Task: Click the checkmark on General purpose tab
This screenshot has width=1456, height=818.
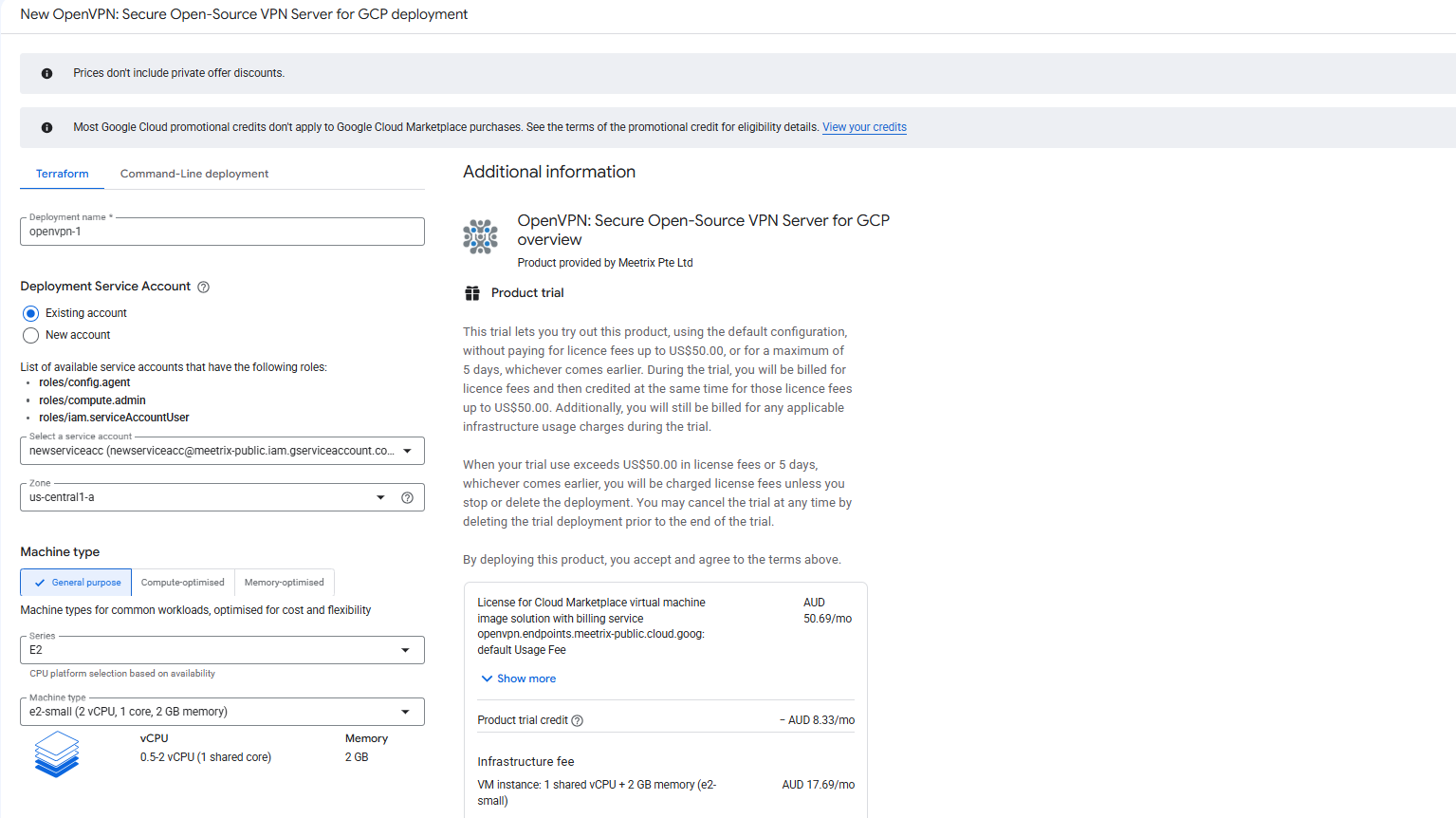Action: click(x=40, y=583)
